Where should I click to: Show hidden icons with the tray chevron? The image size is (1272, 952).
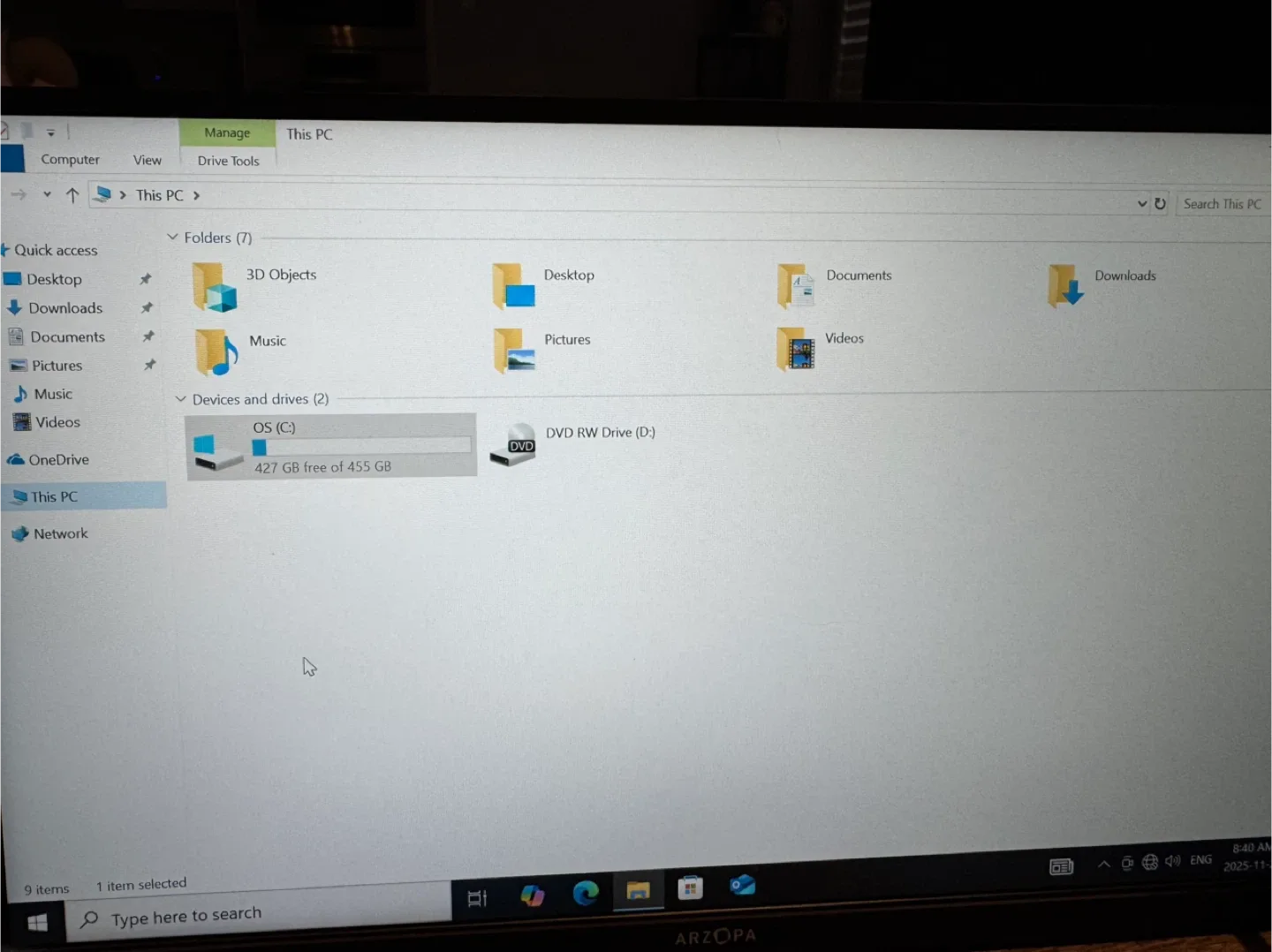click(x=1103, y=865)
